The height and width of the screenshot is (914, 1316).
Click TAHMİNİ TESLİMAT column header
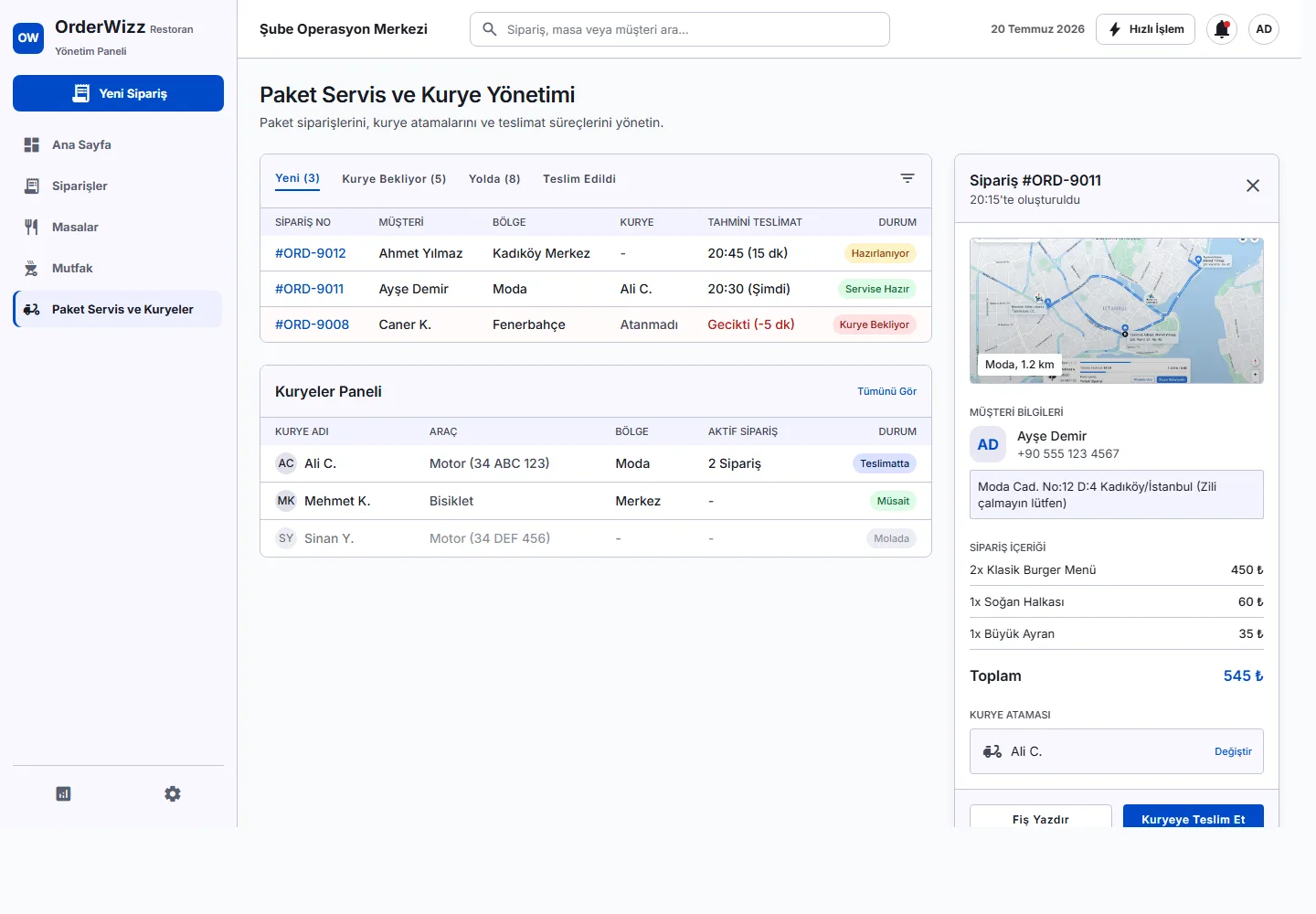[x=755, y=222]
